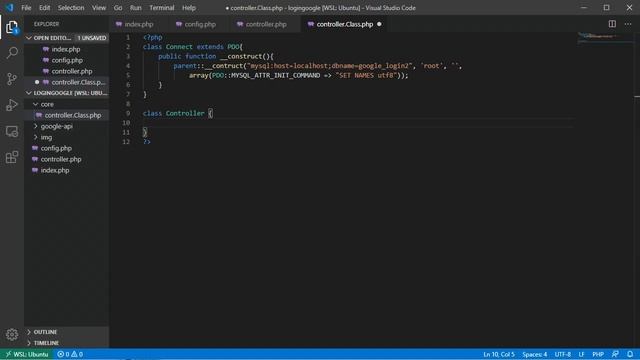The width and height of the screenshot is (640, 360).
Task: Click the vertical scrollbar marker in editor
Action: pyautogui.click(x=637, y=96)
